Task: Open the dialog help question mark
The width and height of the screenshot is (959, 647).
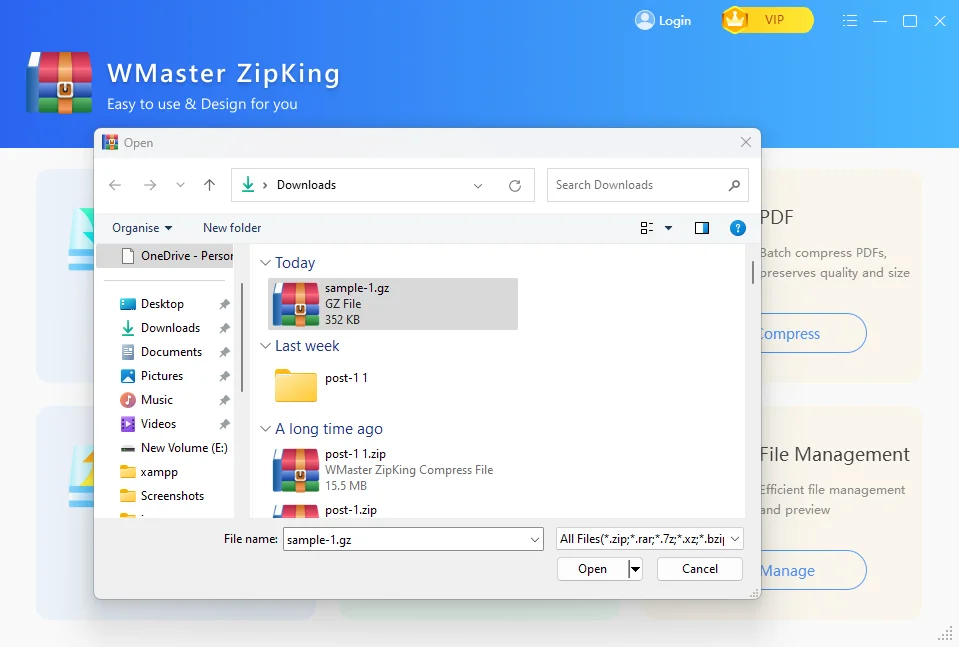Action: [738, 228]
